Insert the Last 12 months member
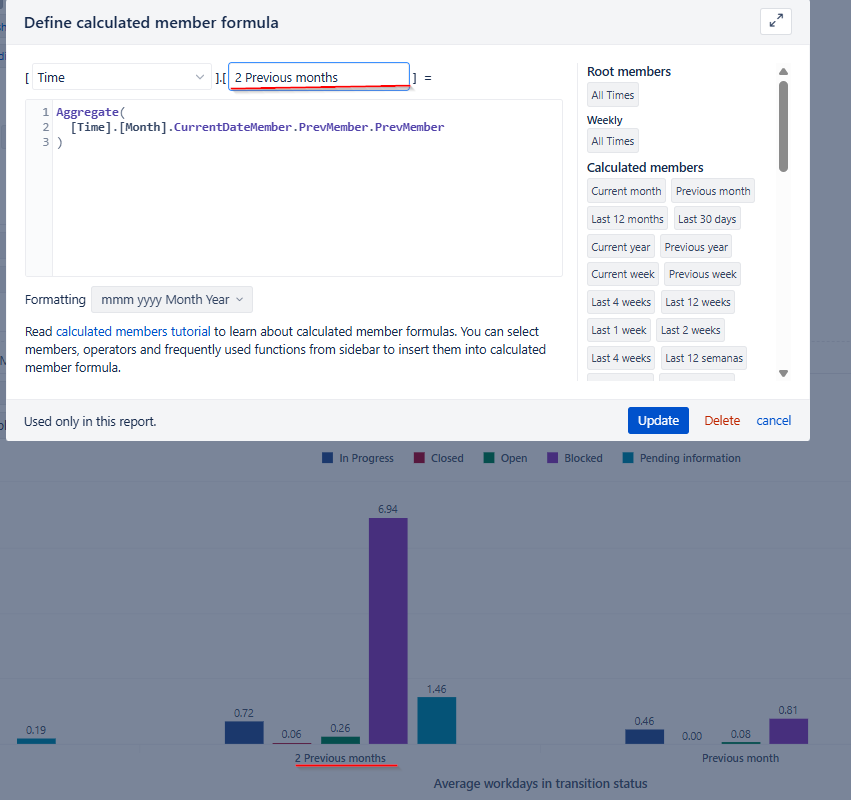851x800 pixels. 627,219
